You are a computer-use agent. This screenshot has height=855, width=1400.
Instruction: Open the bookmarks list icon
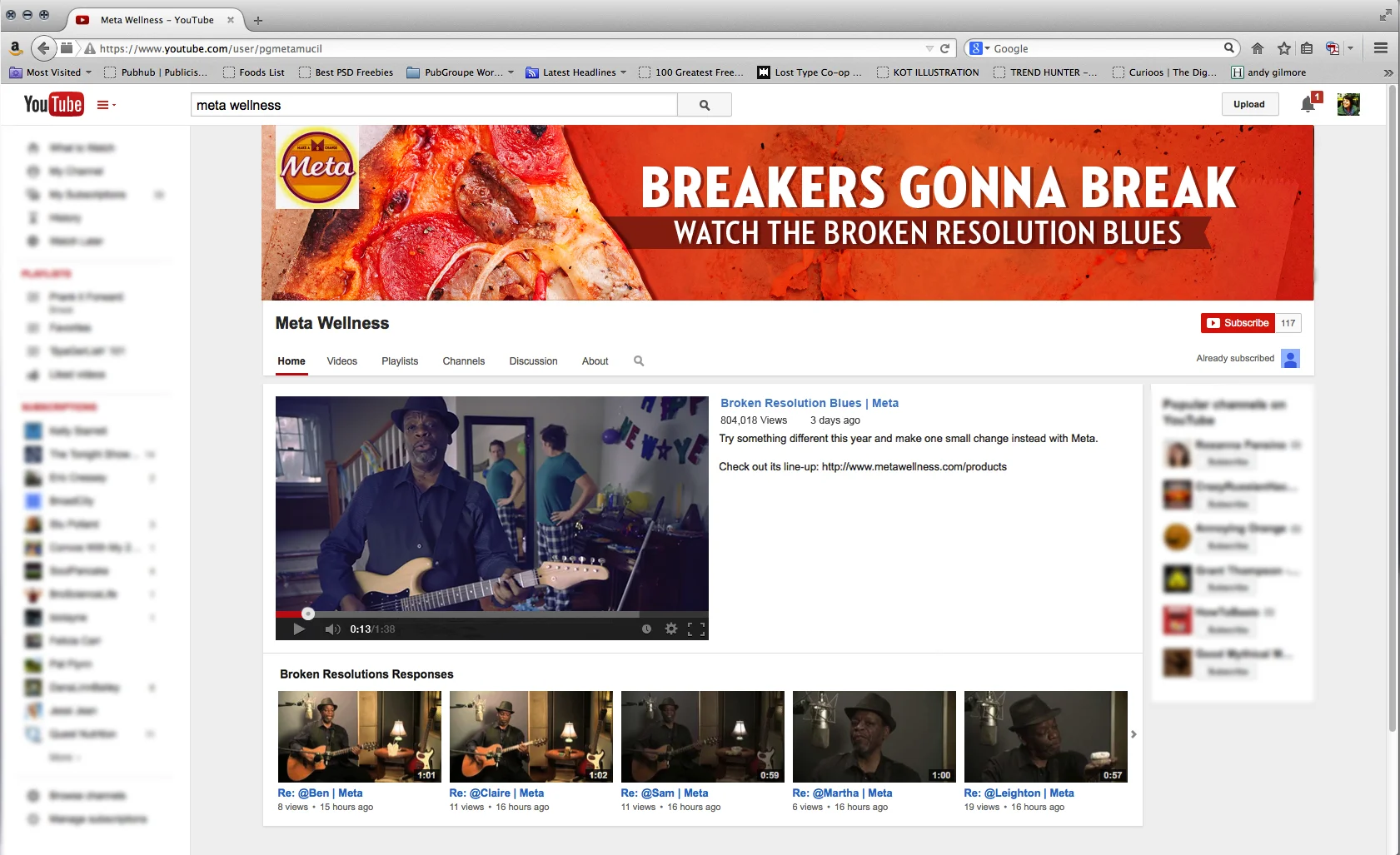1307,48
